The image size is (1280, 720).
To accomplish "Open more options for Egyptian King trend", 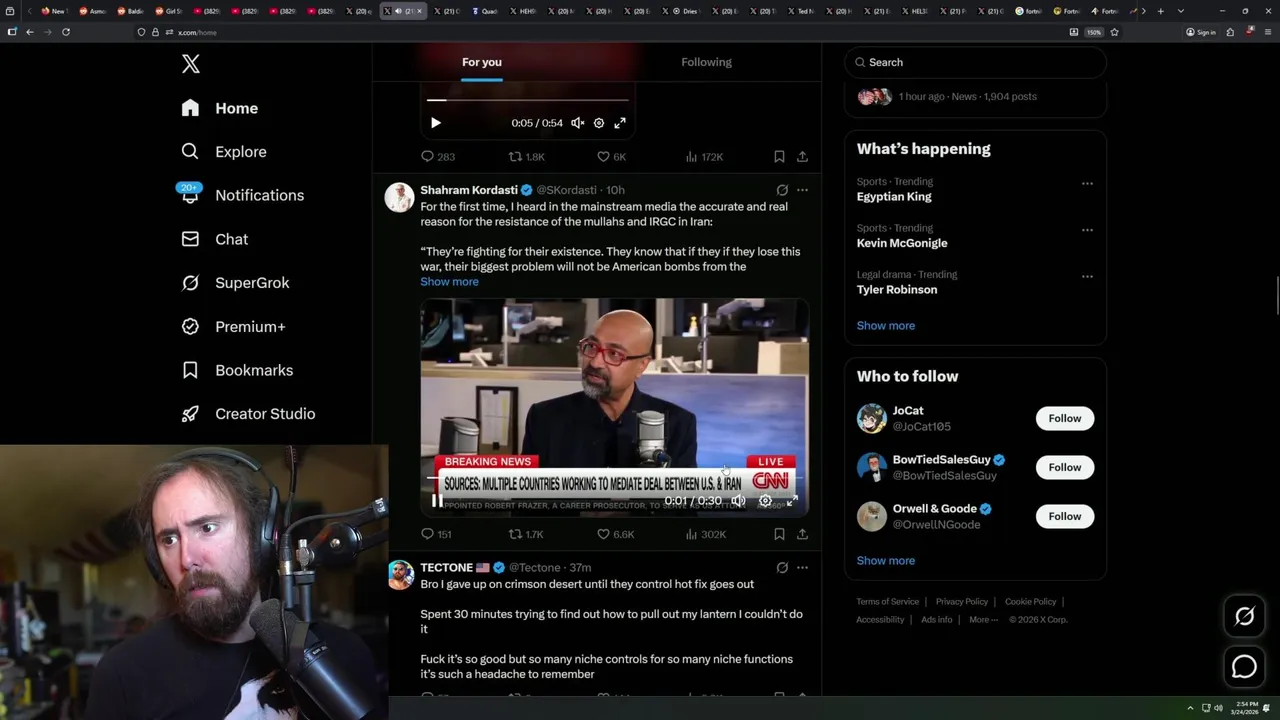I will [1087, 184].
